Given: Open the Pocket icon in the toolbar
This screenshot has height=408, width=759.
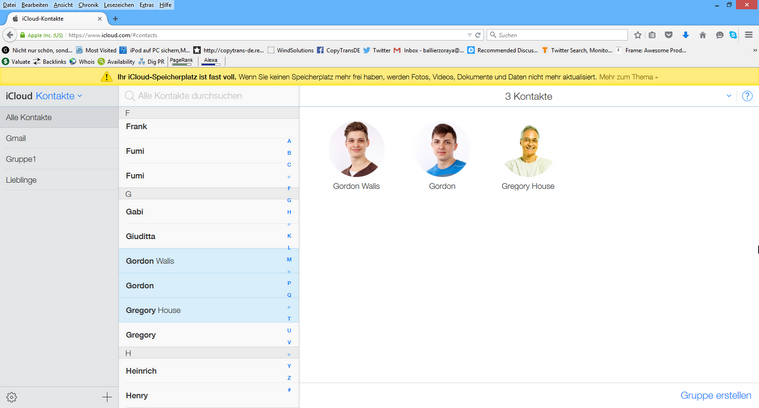Looking at the screenshot, I should click(668, 35).
